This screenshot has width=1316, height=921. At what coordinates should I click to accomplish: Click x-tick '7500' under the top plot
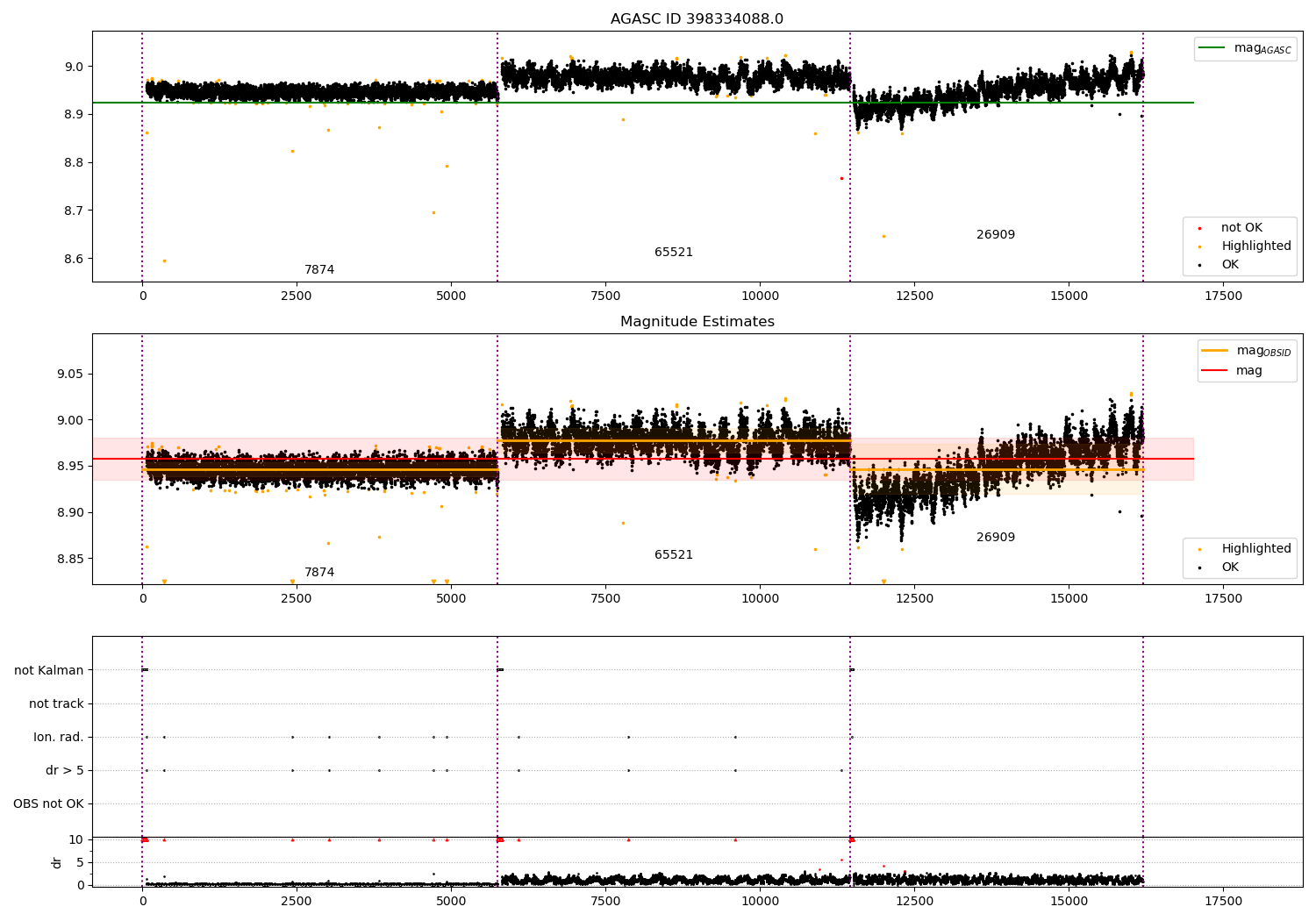coord(605,296)
